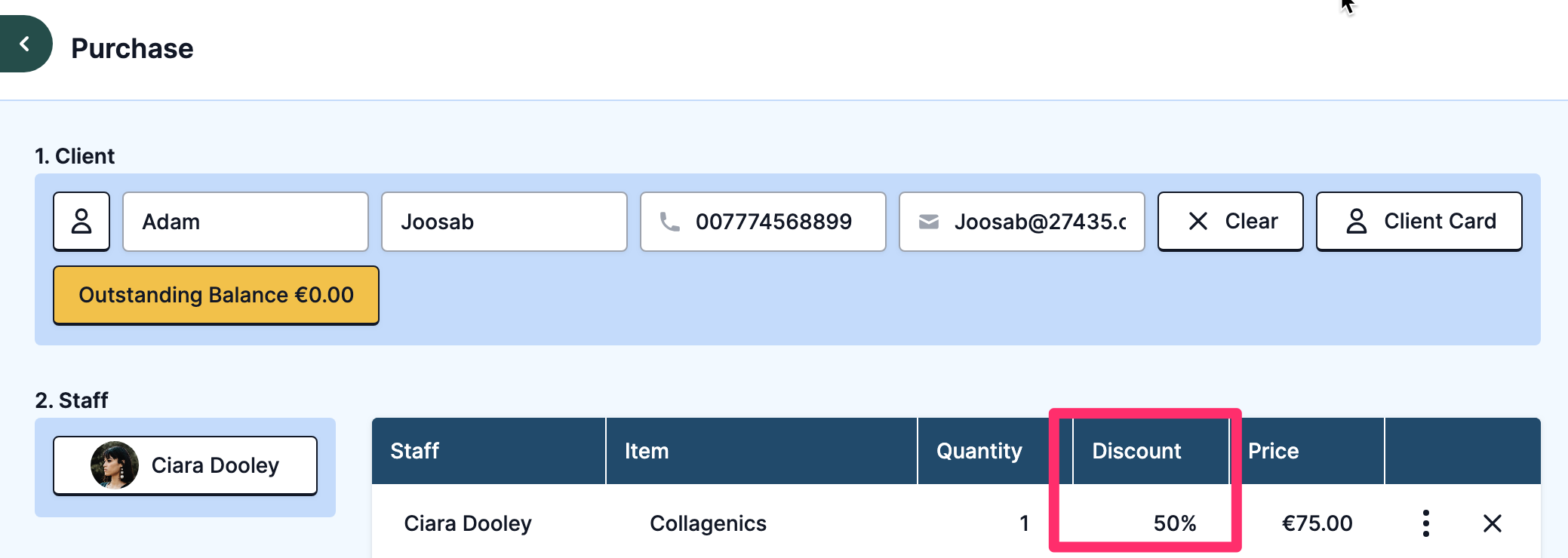The image size is (1568, 558).
Task: Click the client profile person icon
Action: [81, 222]
